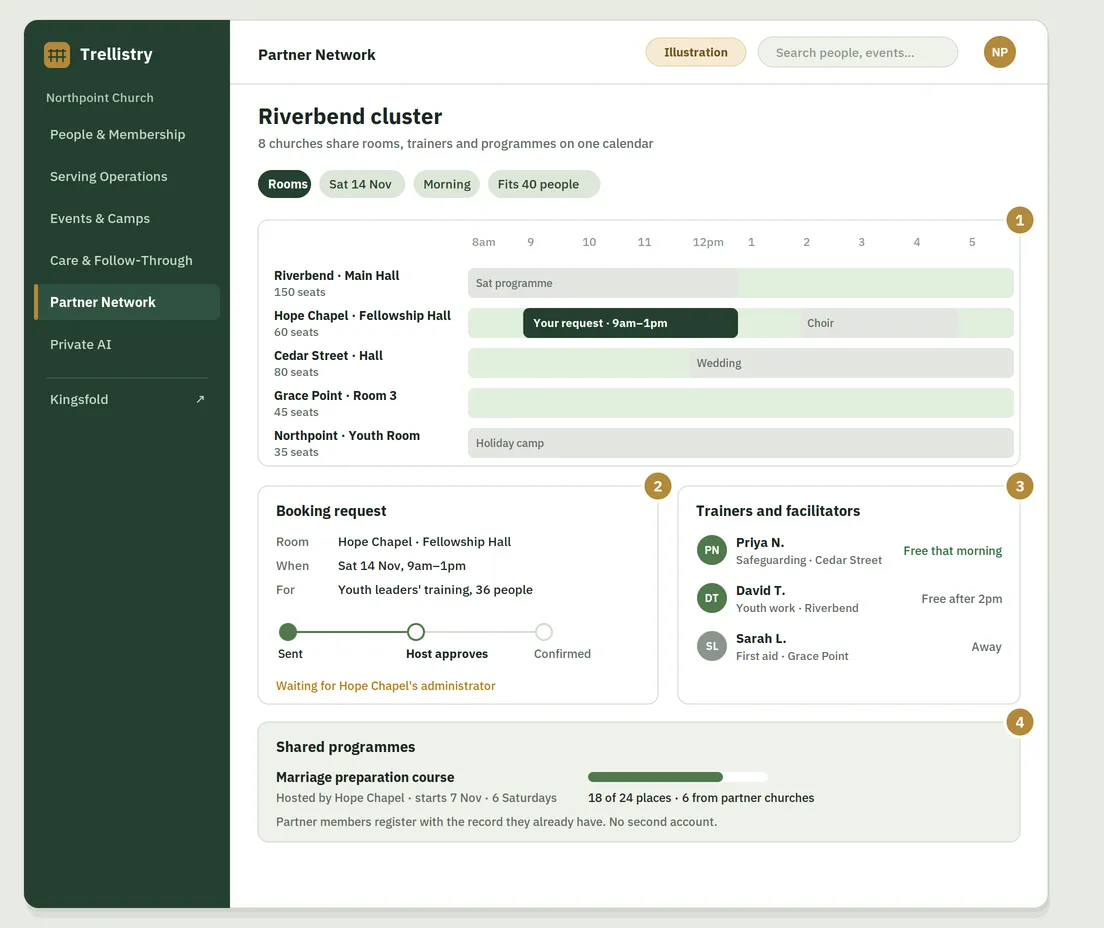
Task: Click David T.'s Free after 2pm status
Action: (962, 598)
